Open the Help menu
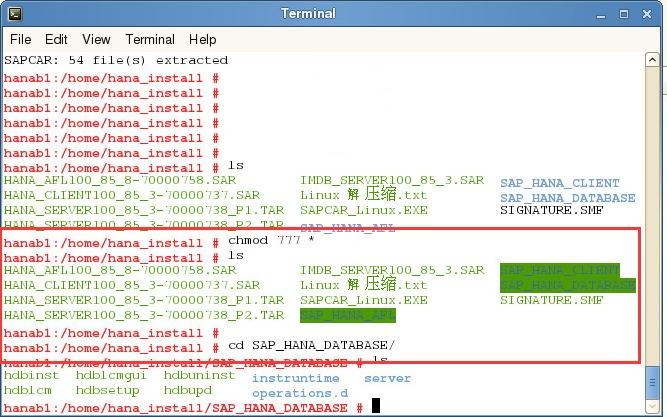This screenshot has height=417, width=667. [x=202, y=40]
